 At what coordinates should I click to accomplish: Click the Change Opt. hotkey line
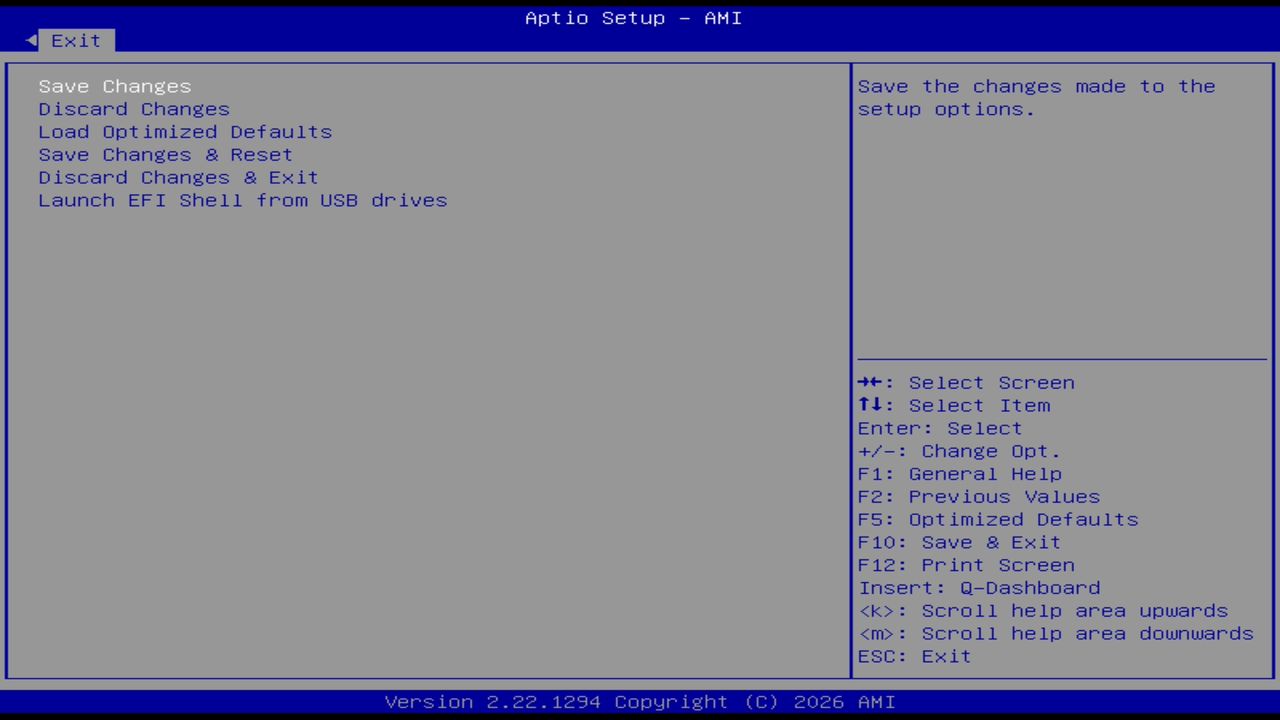(958, 451)
